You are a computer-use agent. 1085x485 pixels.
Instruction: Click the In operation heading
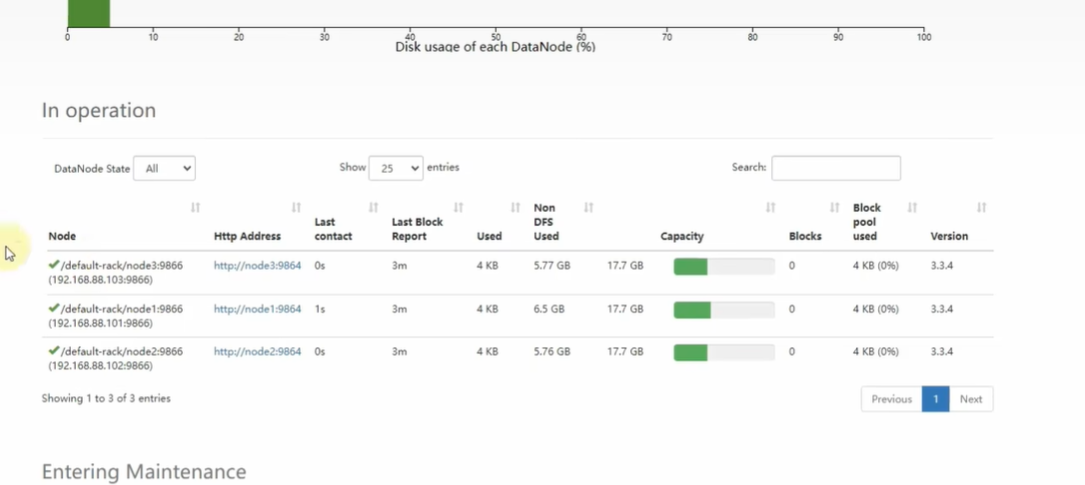click(99, 111)
